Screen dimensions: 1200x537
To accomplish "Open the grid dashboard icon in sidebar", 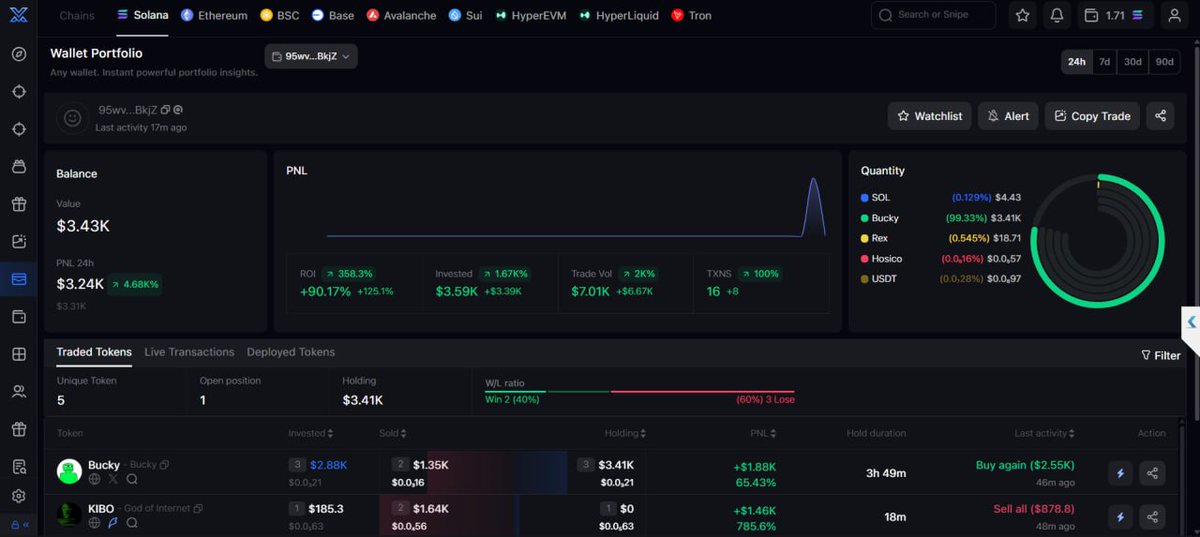I will pos(18,354).
